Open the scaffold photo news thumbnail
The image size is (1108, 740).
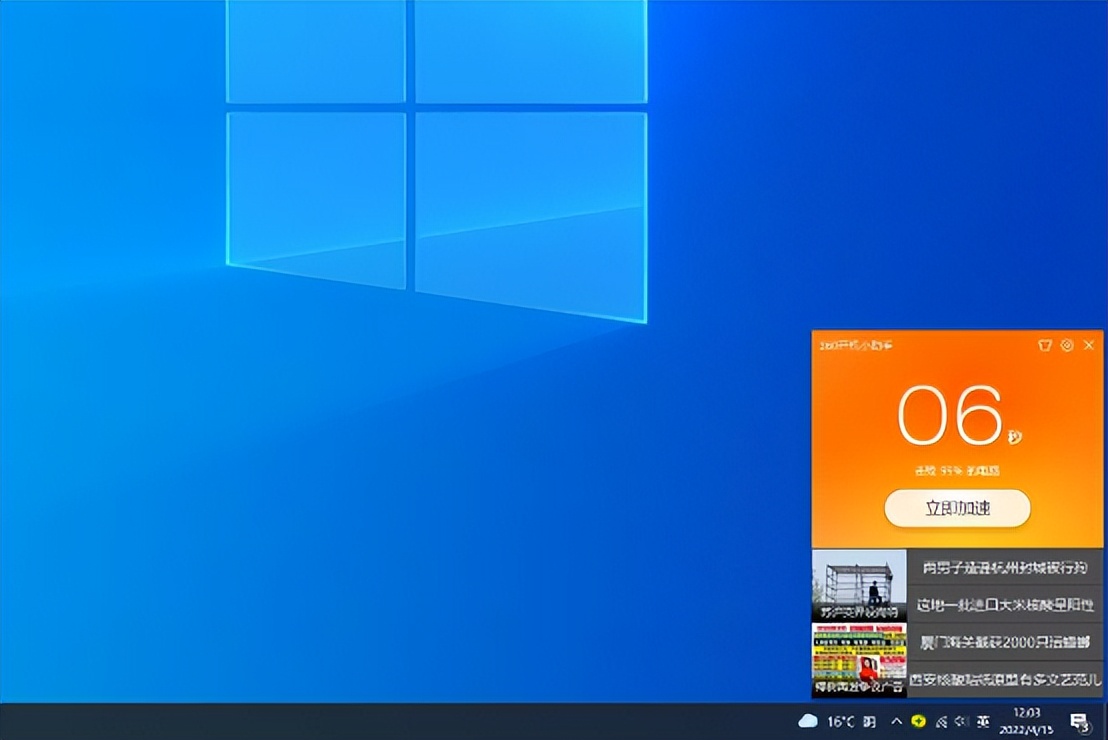pos(859,585)
